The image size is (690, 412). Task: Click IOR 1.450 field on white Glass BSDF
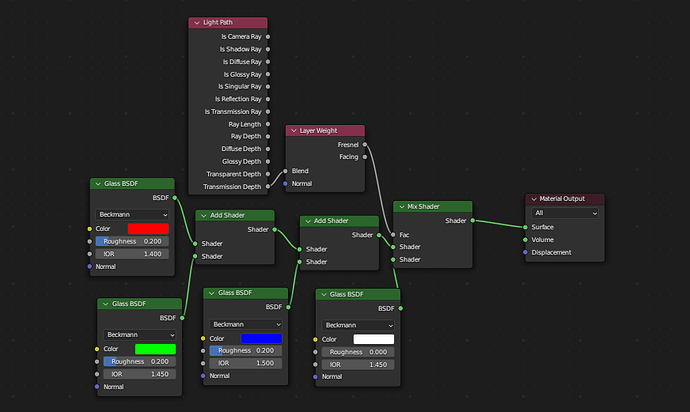358,364
